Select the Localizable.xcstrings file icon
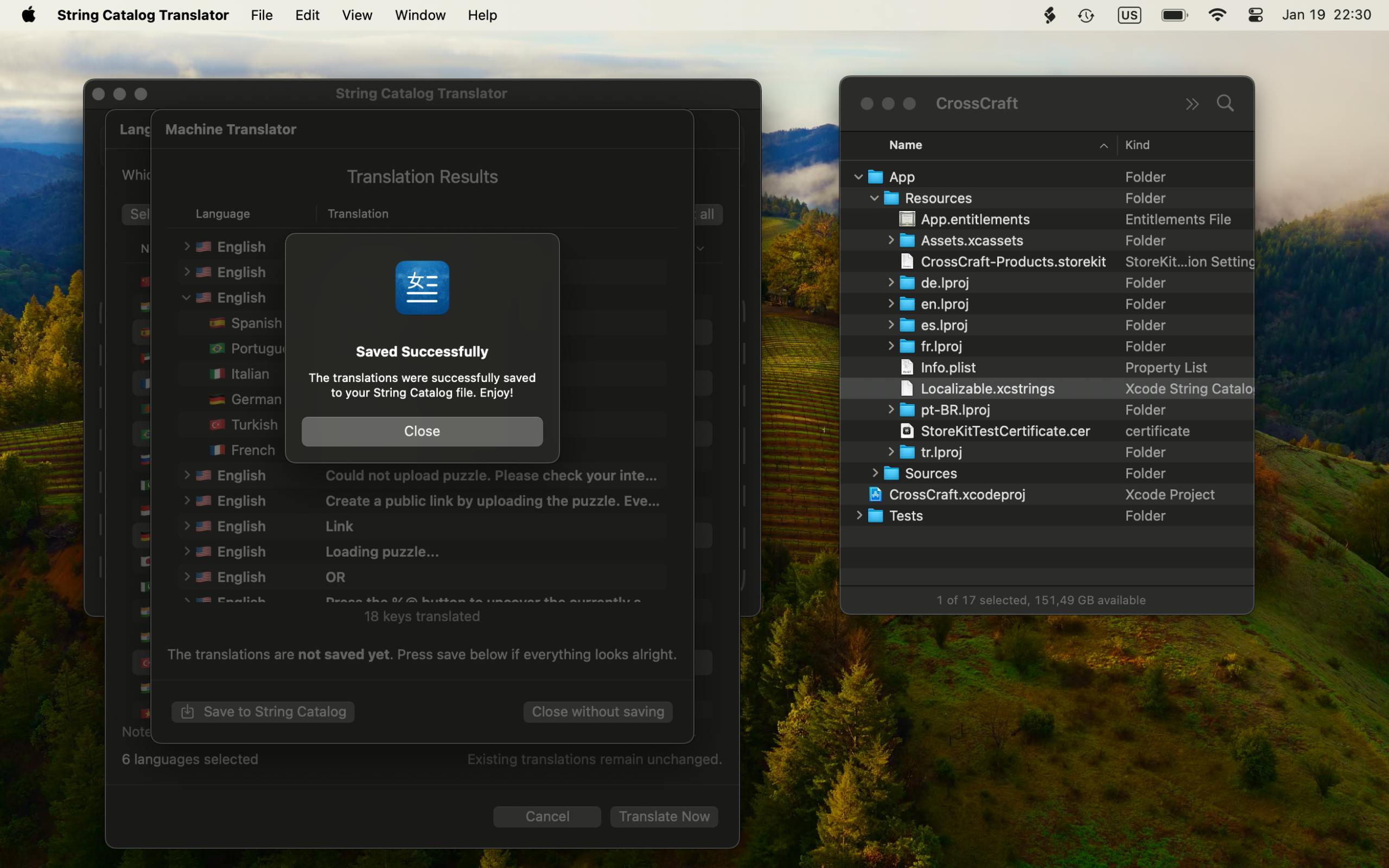1389x868 pixels. point(907,388)
